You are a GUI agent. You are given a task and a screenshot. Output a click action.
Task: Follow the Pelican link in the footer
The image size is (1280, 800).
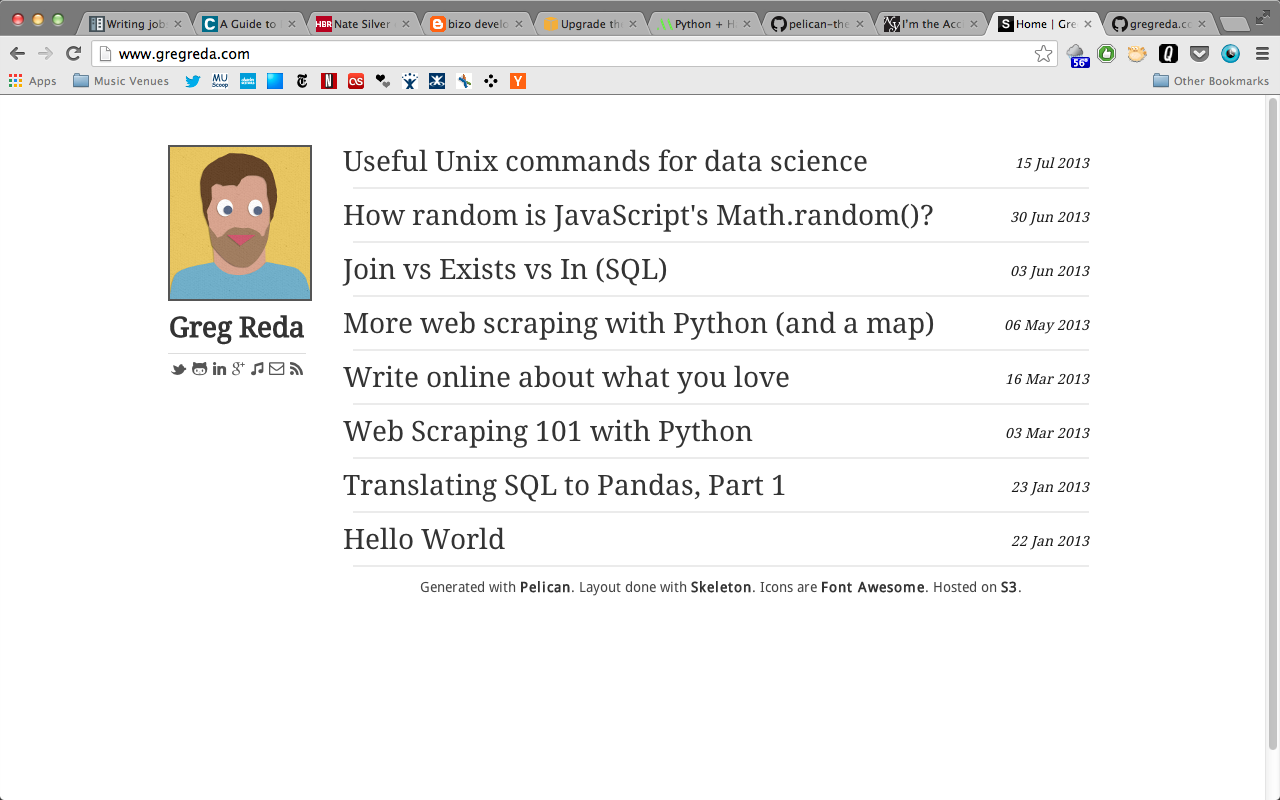pyautogui.click(x=545, y=588)
